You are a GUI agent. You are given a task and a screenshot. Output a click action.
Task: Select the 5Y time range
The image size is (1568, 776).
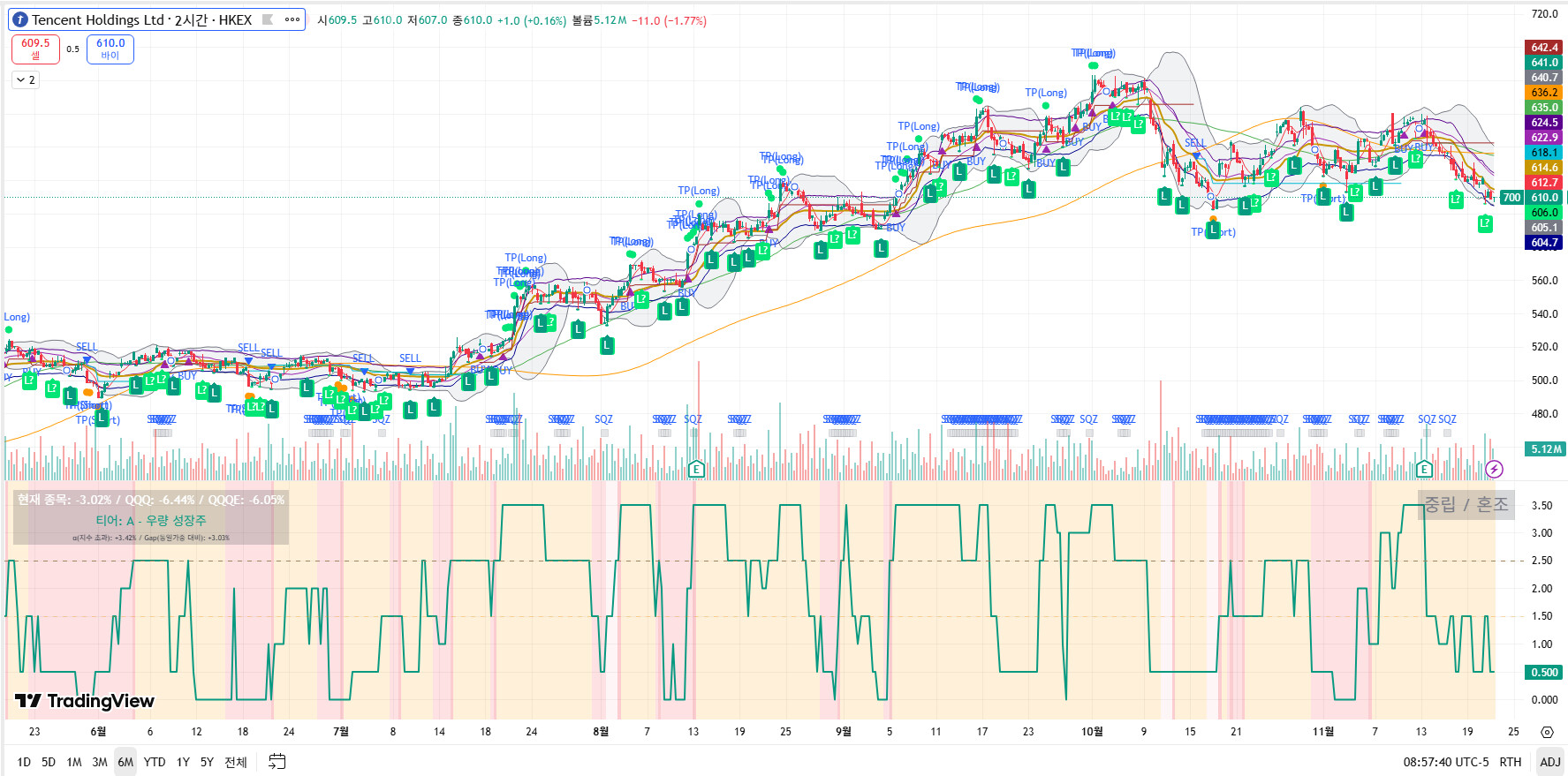click(207, 762)
